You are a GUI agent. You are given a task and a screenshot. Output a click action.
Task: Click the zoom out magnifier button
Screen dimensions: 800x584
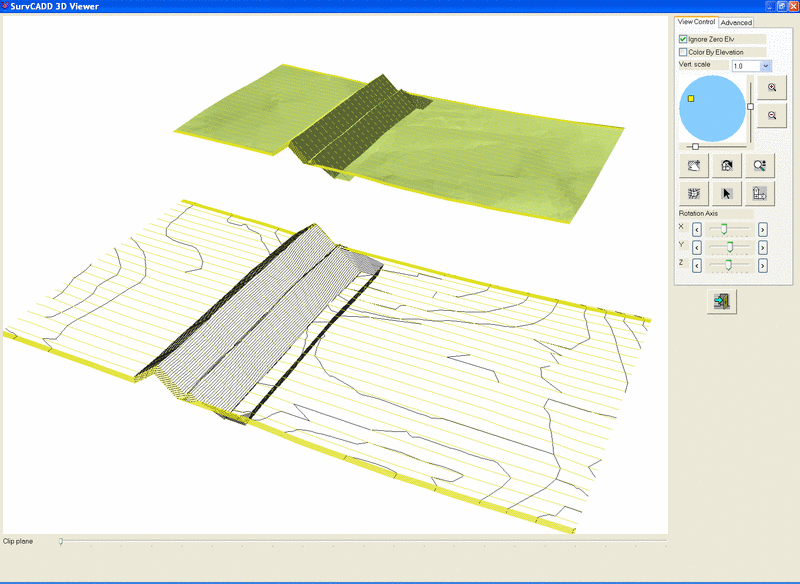[772, 115]
